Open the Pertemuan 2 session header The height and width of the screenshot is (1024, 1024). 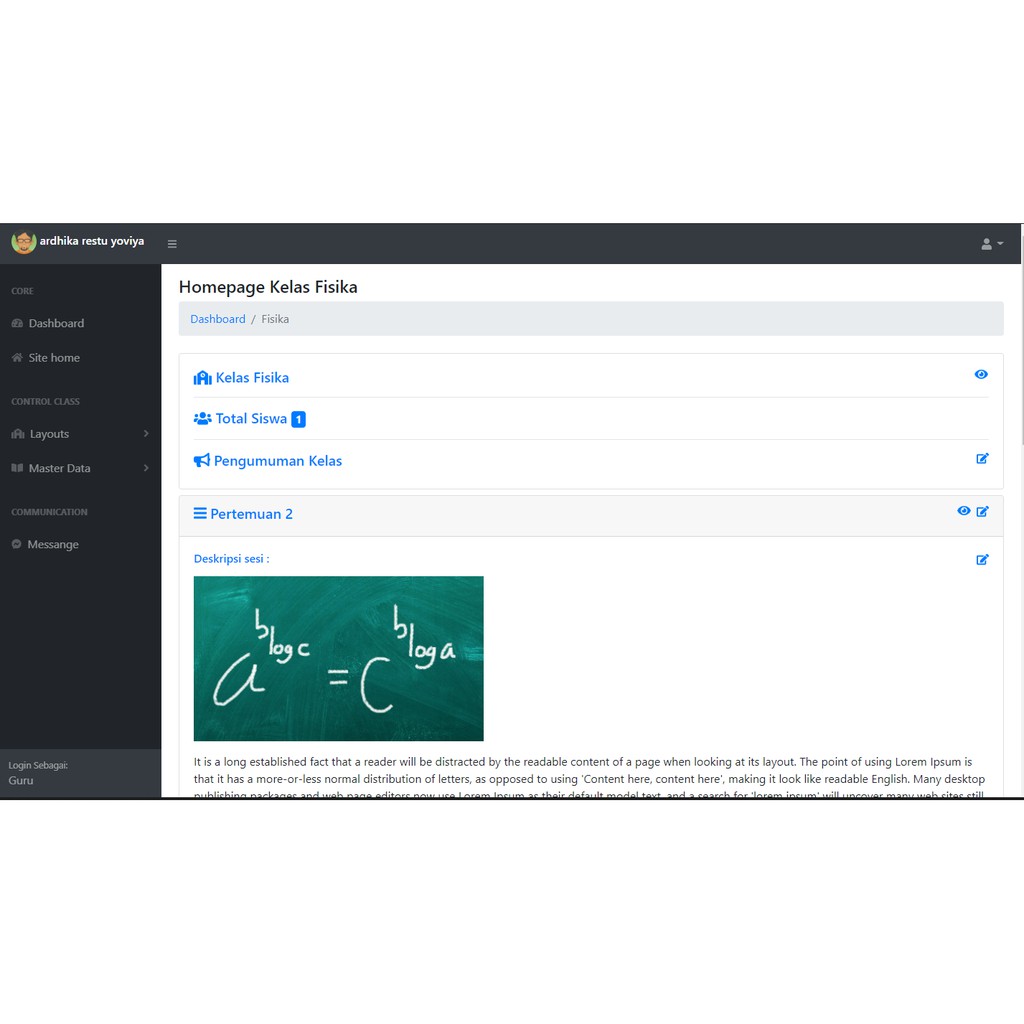(x=251, y=514)
